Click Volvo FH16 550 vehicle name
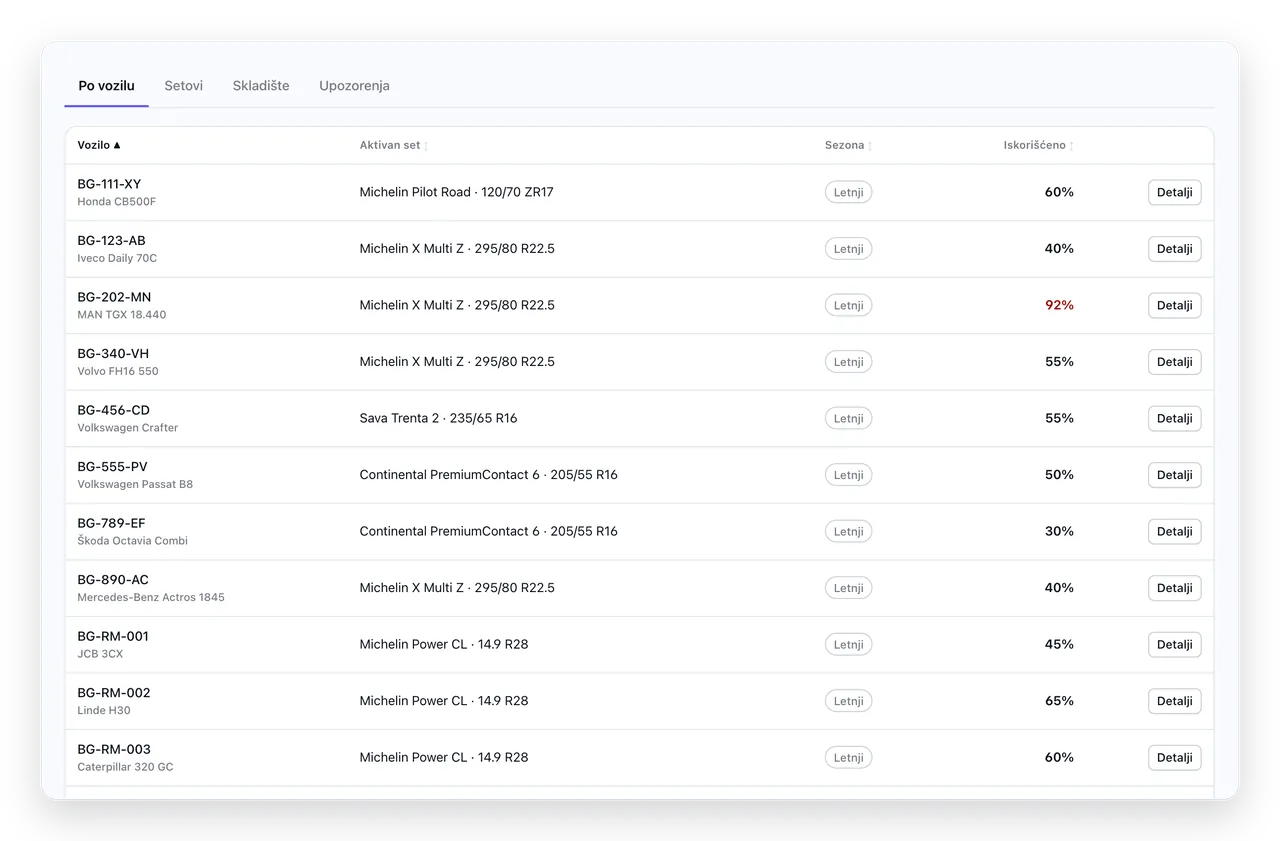Image resolution: width=1280 pixels, height=841 pixels. (118, 371)
